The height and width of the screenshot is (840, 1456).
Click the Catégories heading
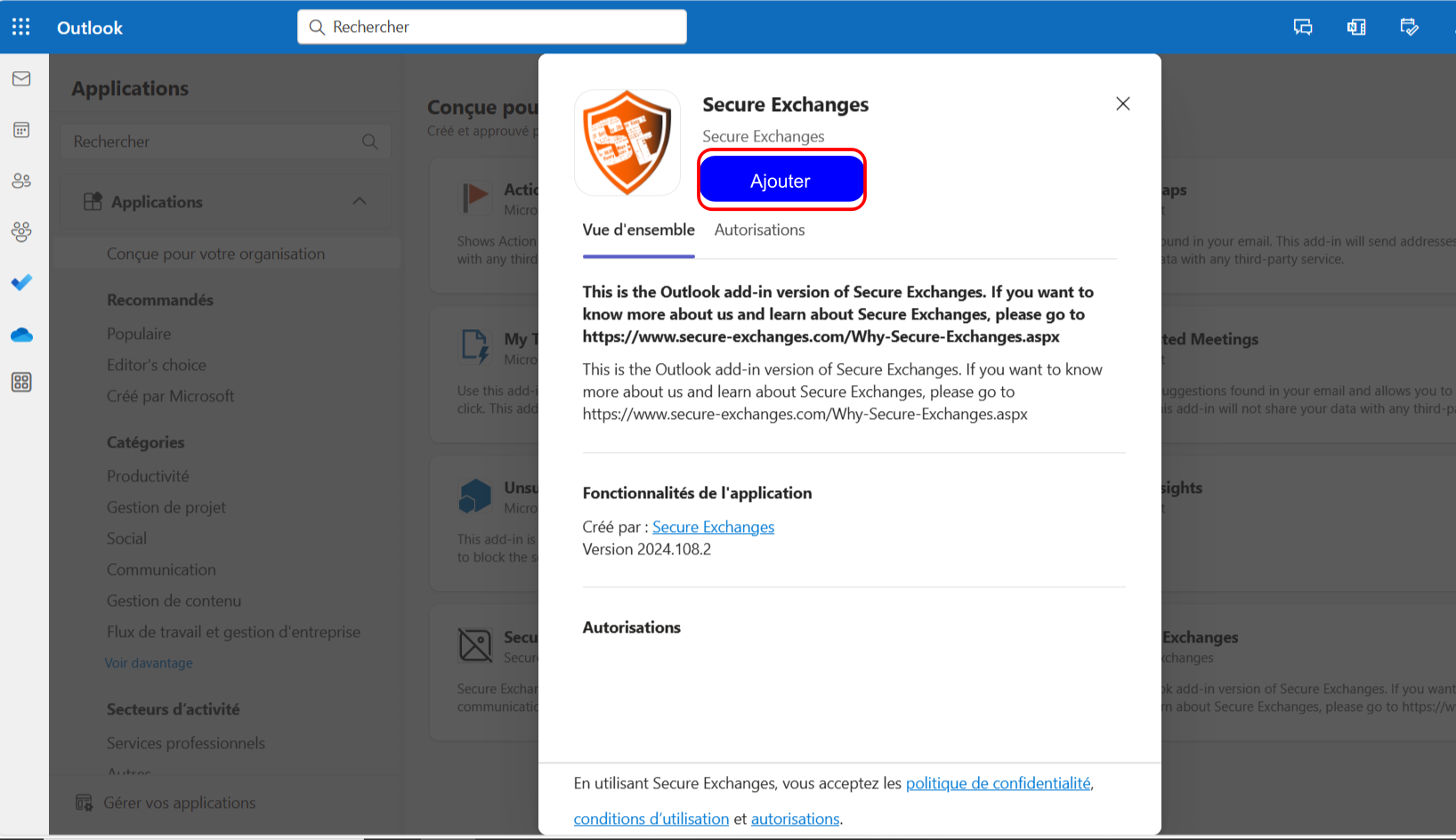pyautogui.click(x=146, y=442)
